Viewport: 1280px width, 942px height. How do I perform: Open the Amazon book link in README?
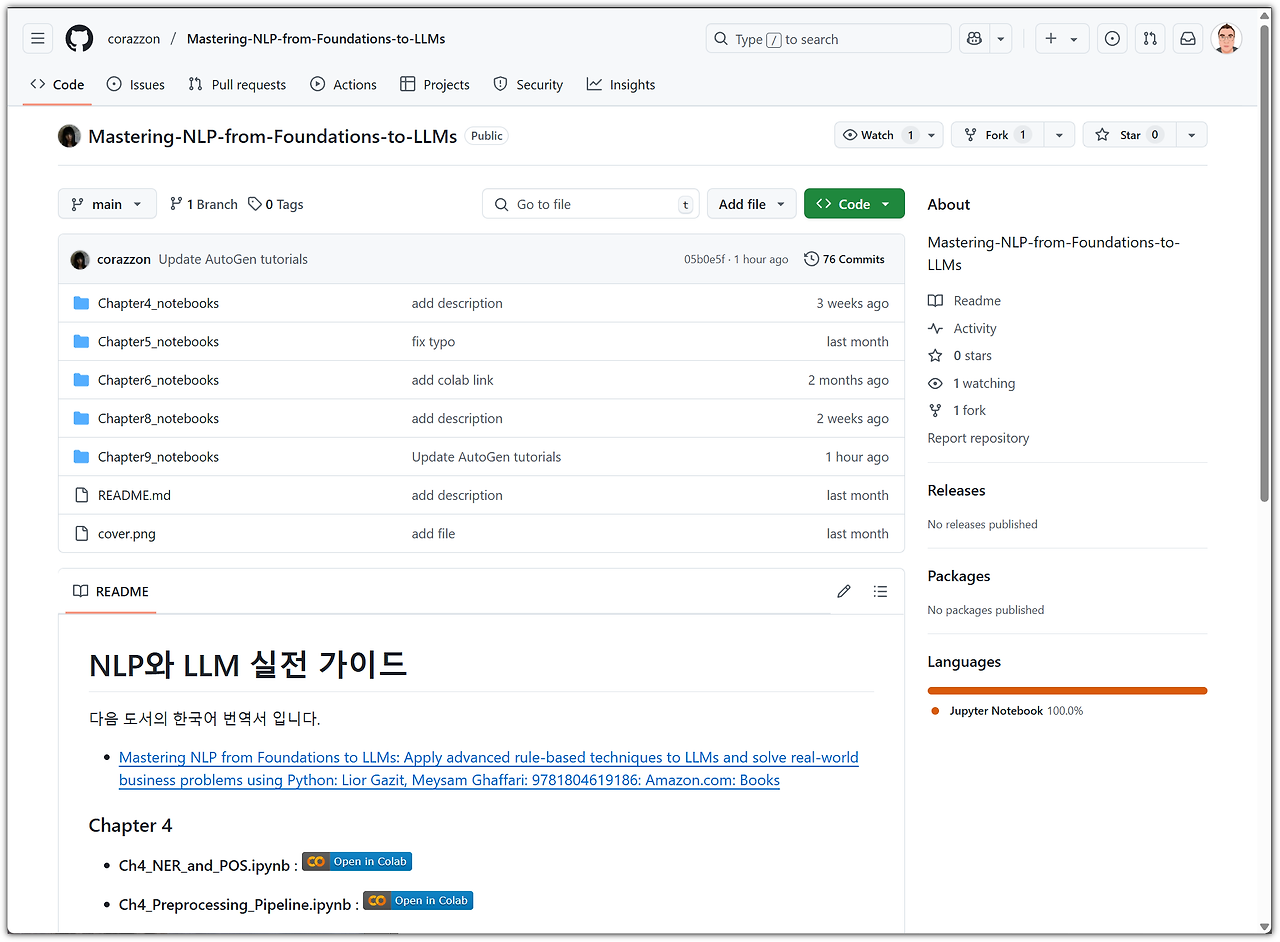tap(489, 769)
